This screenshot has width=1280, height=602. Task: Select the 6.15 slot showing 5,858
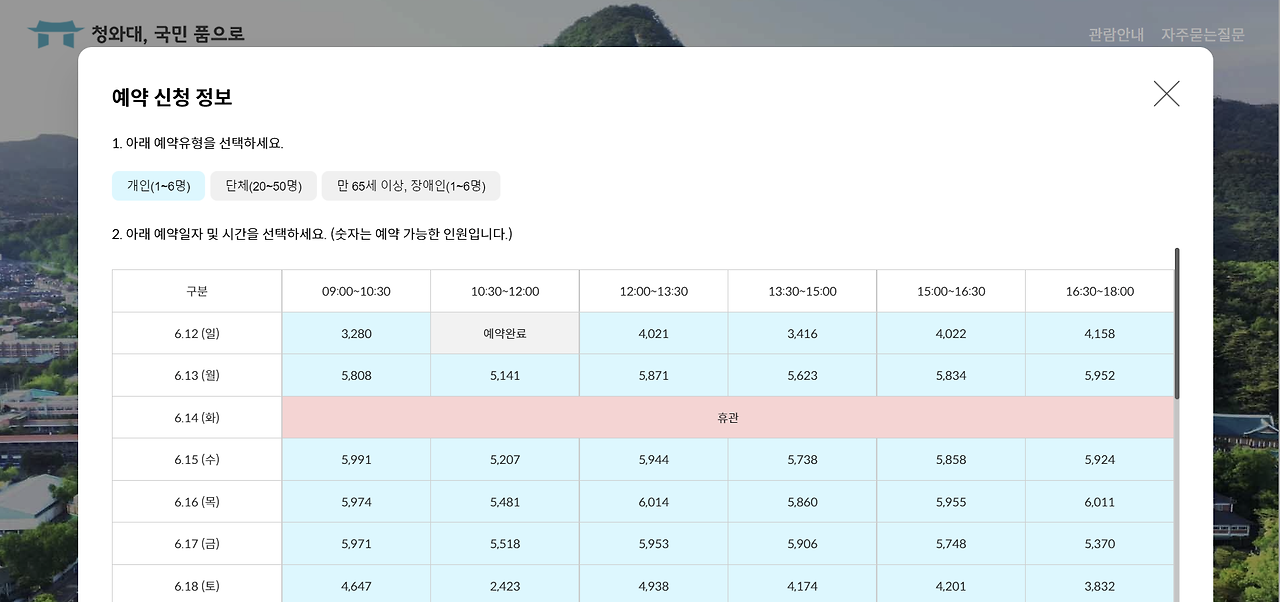point(951,460)
